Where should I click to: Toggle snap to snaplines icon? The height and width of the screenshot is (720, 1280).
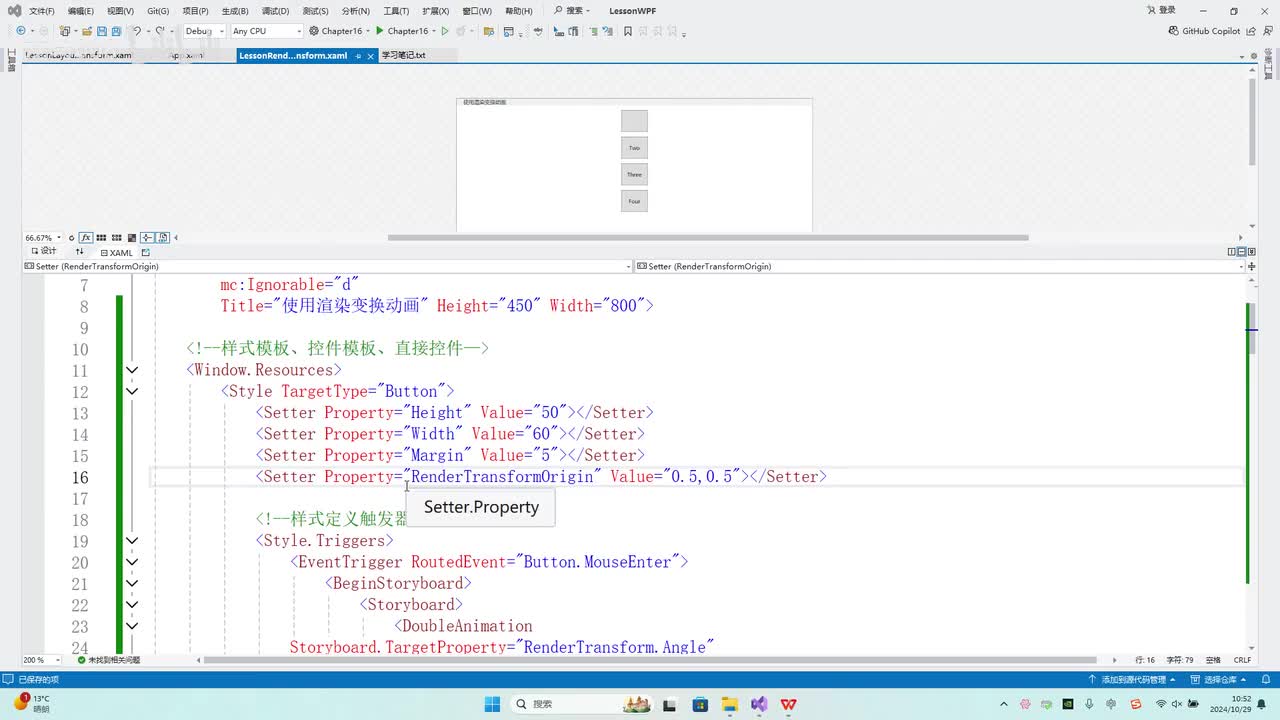point(147,238)
